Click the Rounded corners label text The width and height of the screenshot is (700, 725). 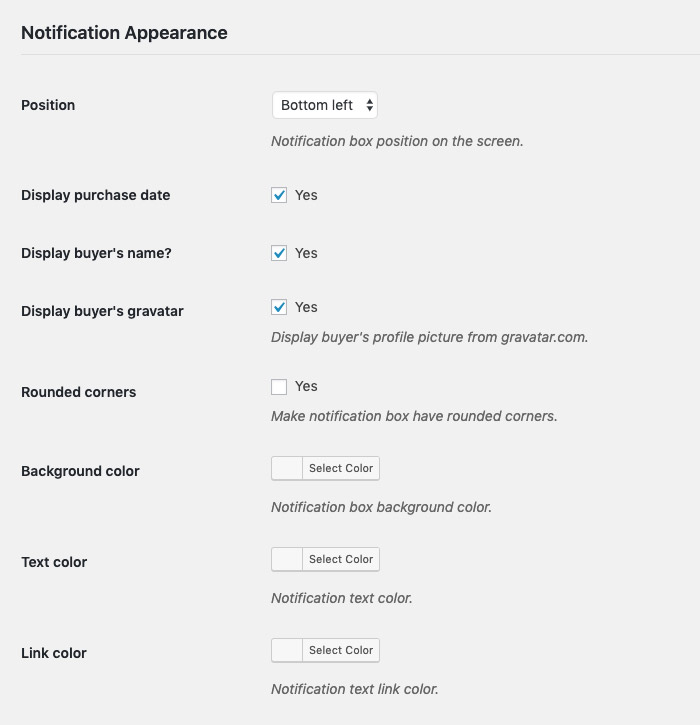click(x=79, y=392)
